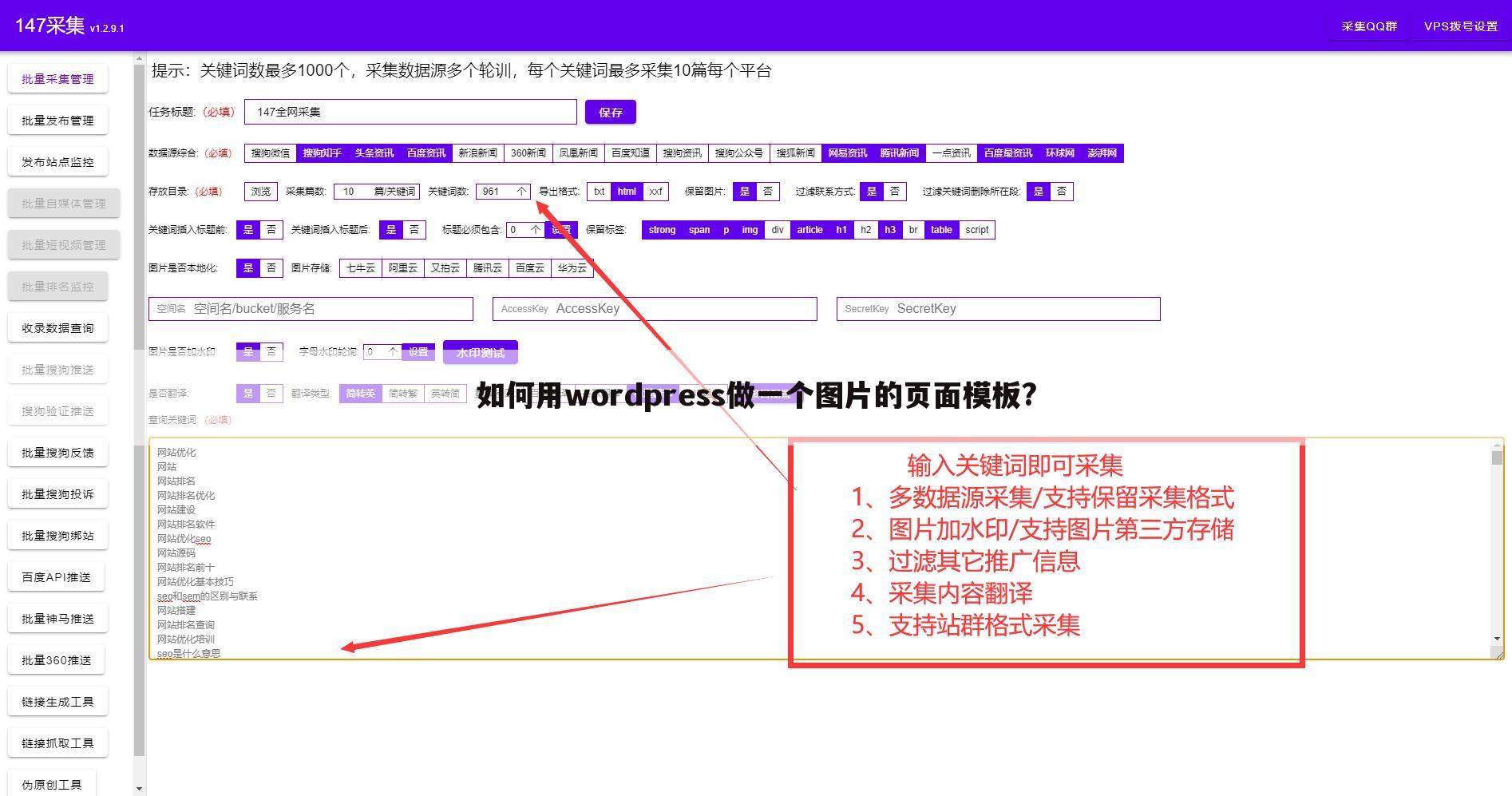Enable 腾讯新闻 data source

click(x=898, y=152)
